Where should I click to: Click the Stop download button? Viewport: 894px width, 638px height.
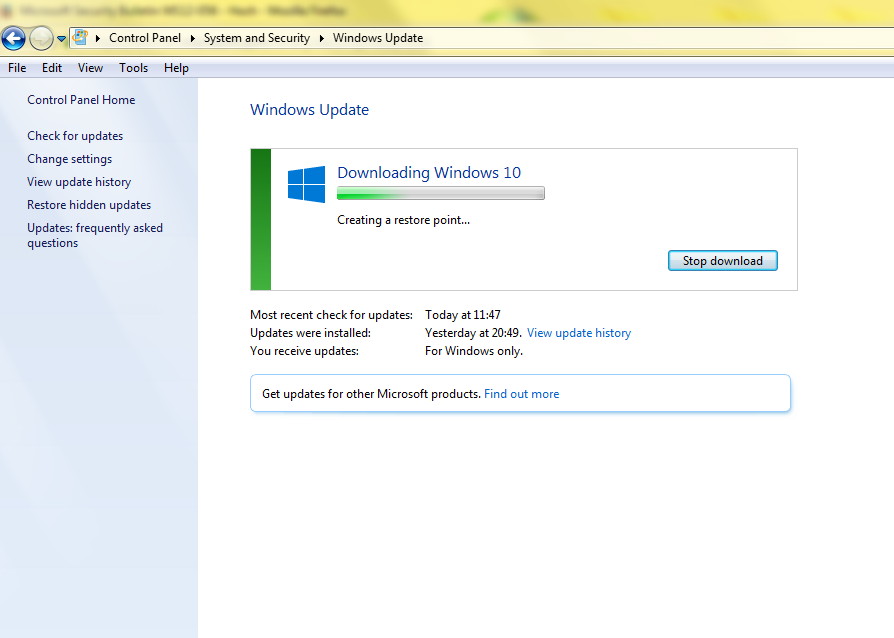[x=722, y=261]
